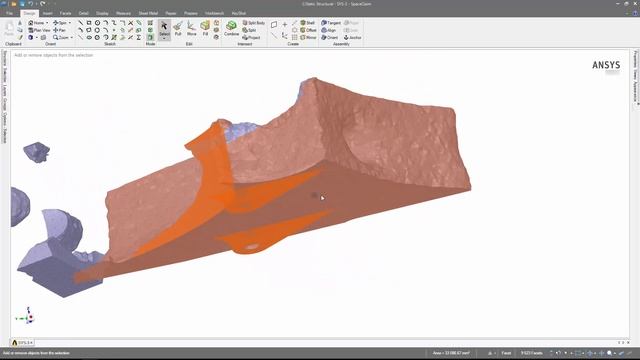
Task: Click the view orientation triad
Action: [26, 316]
